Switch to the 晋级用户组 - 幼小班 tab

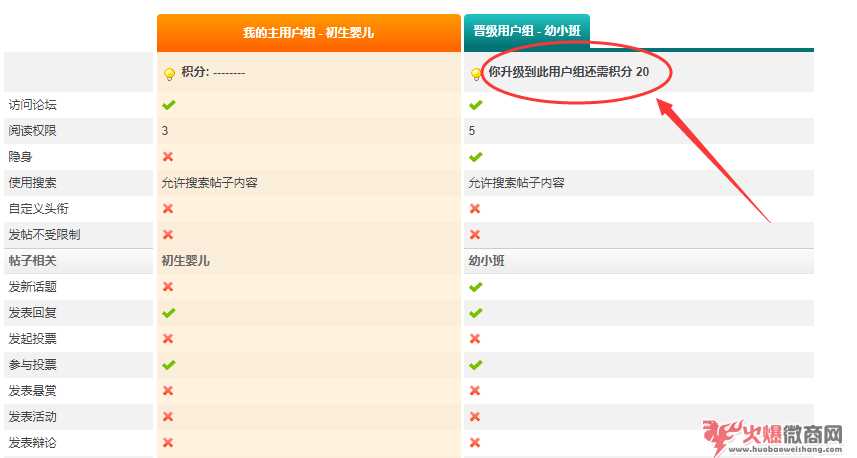(x=527, y=31)
